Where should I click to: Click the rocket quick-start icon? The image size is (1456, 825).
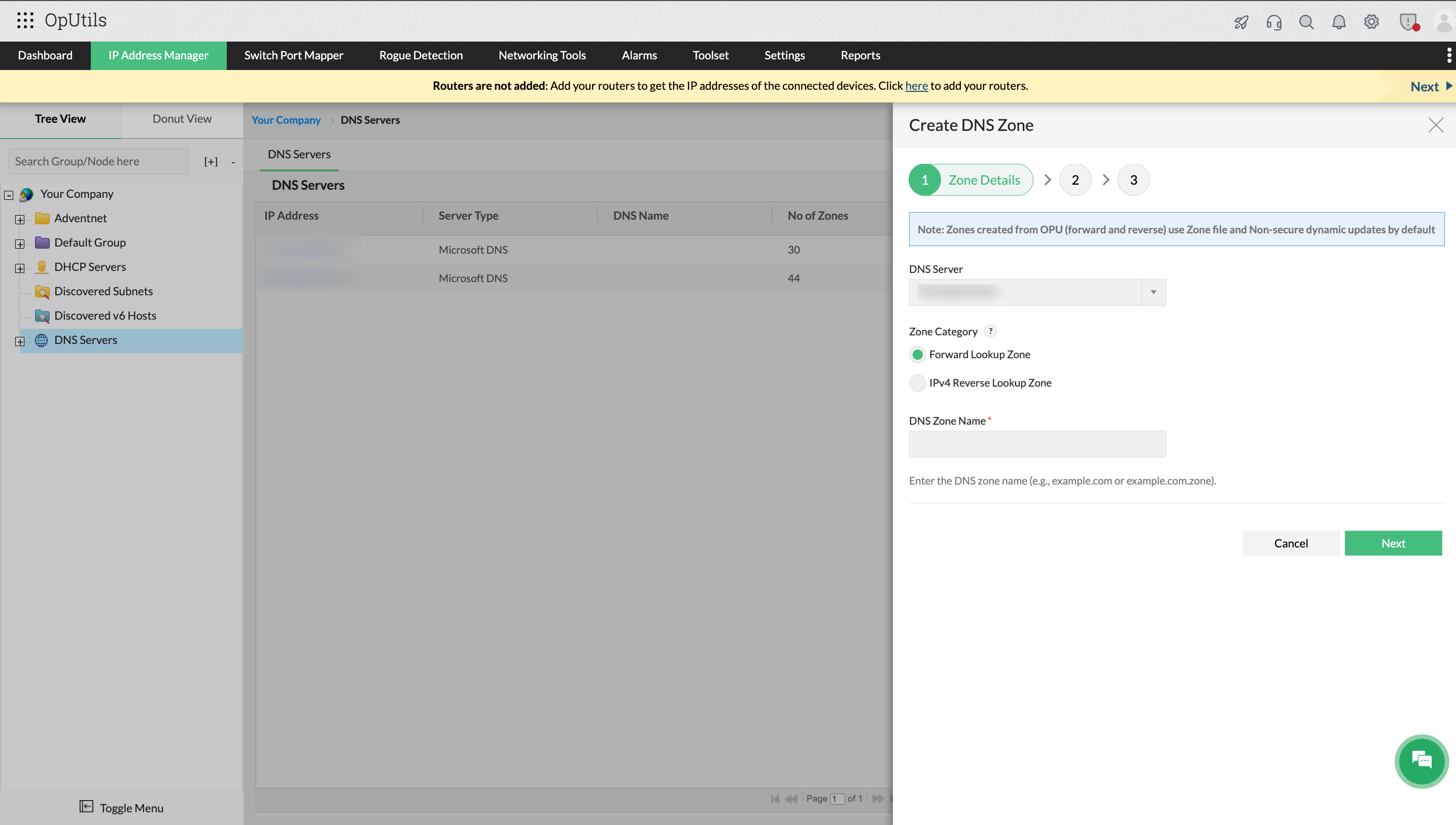pyautogui.click(x=1241, y=22)
